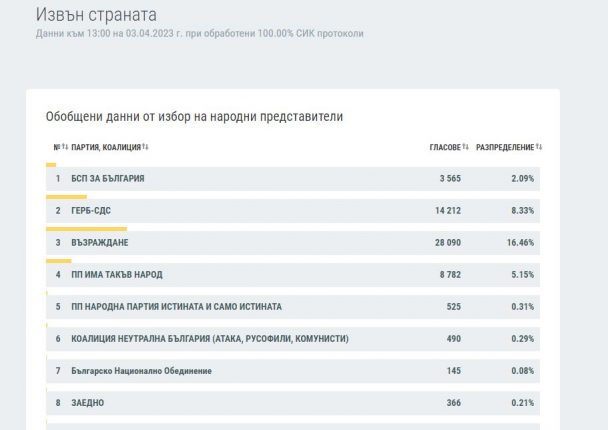Image resolution: width=608 pixels, height=430 pixels.
Task: Click the Извън страната page heading
Action: point(96,15)
